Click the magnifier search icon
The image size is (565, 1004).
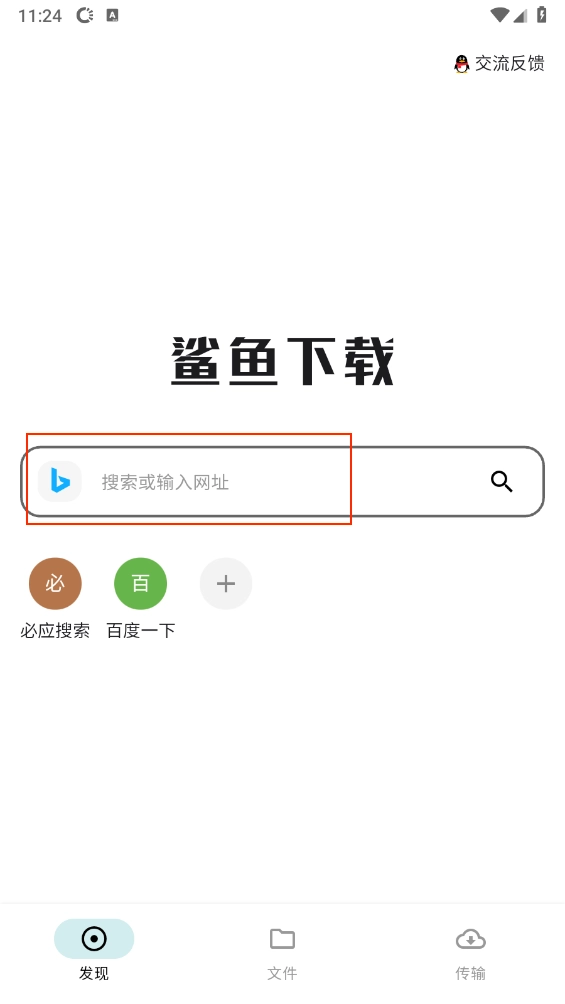click(502, 481)
